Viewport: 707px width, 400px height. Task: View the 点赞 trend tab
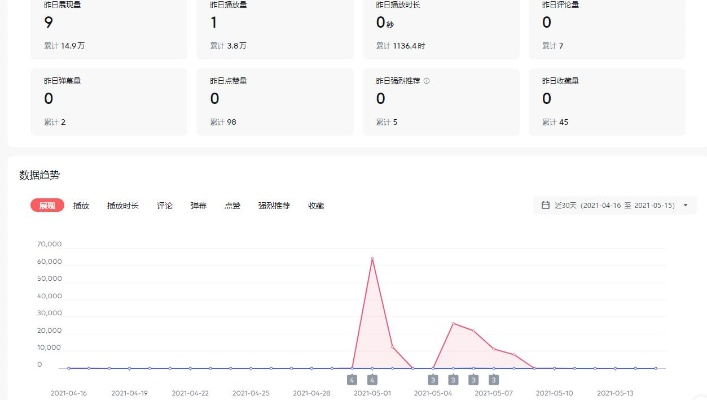[x=232, y=205]
